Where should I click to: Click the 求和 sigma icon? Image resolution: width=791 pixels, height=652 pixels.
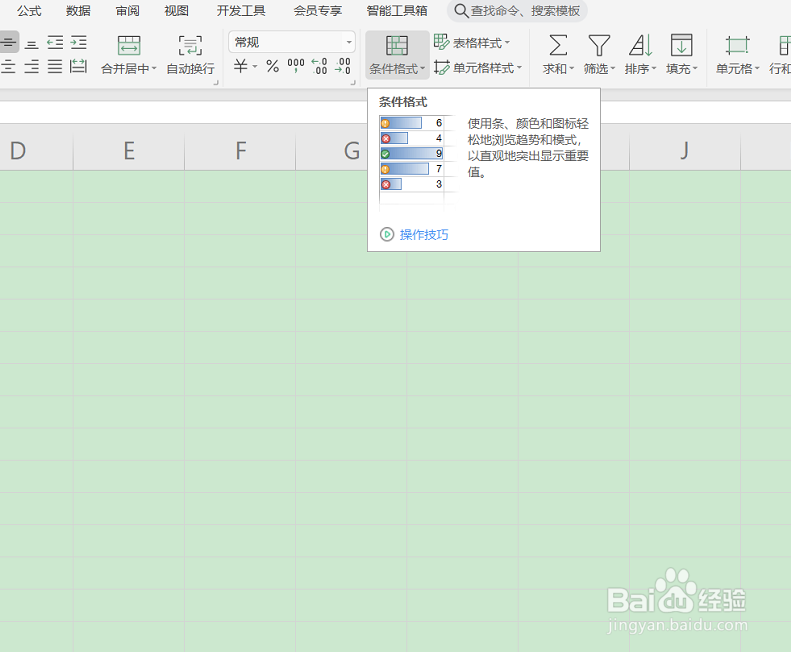[558, 45]
